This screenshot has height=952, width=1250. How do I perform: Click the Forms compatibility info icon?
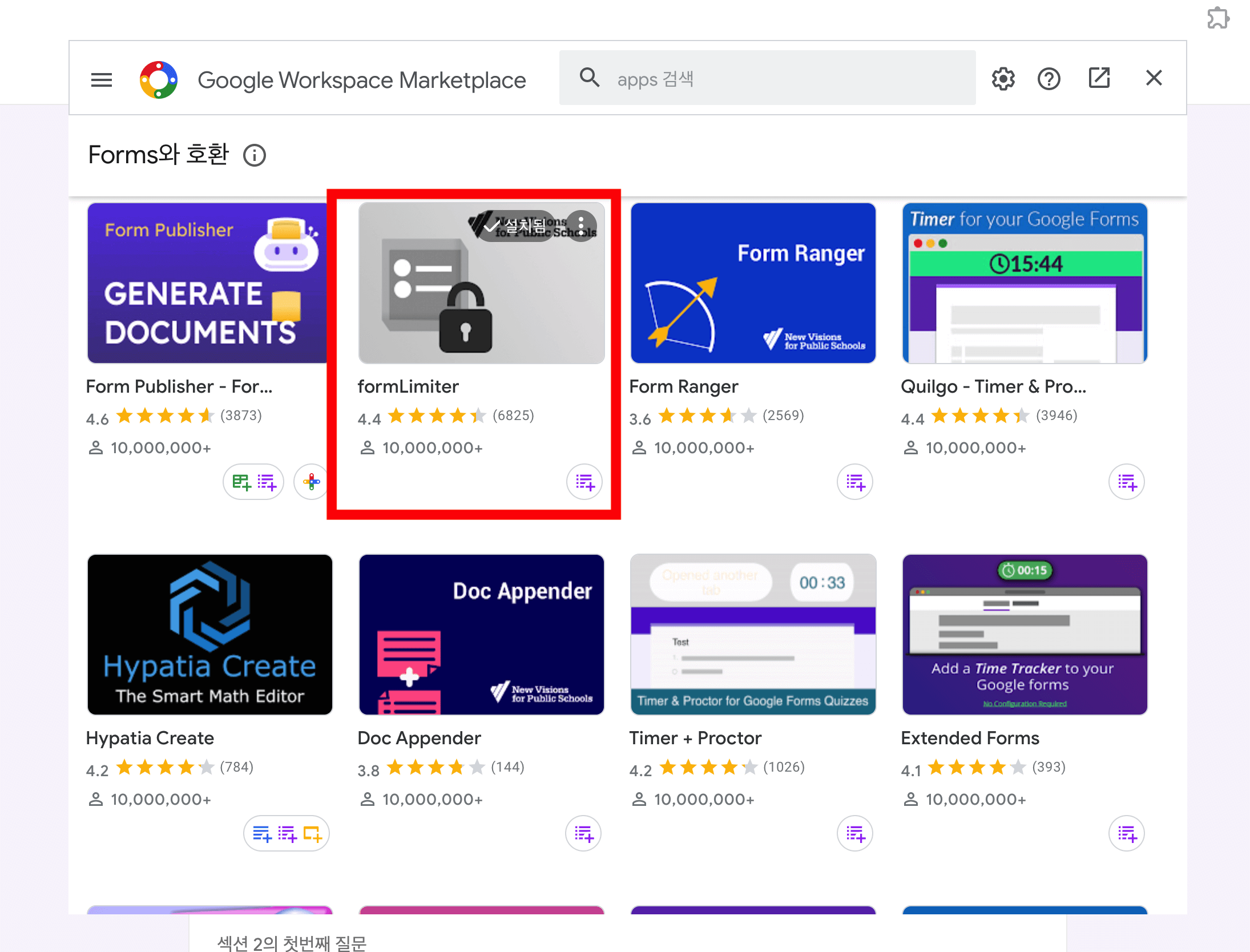(x=255, y=155)
